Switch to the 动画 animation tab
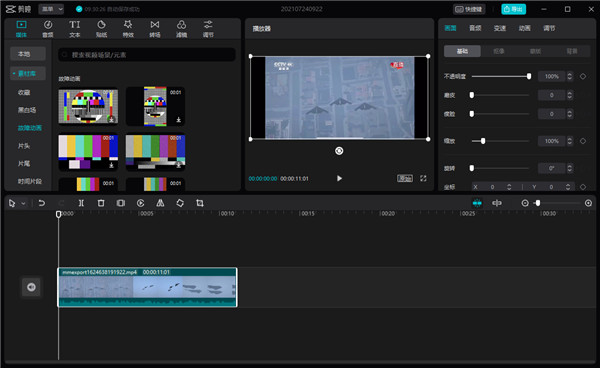The height and width of the screenshot is (368, 600). coord(525,28)
